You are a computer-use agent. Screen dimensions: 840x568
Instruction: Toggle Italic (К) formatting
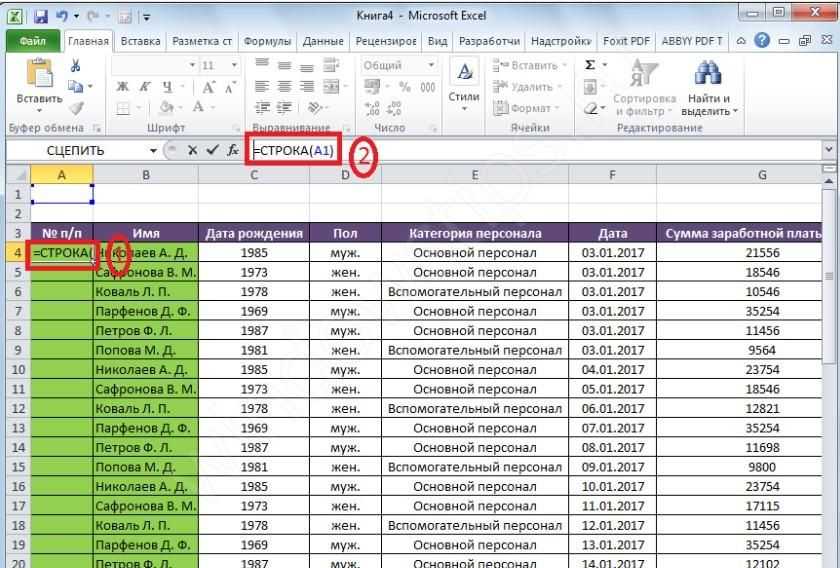(144, 87)
